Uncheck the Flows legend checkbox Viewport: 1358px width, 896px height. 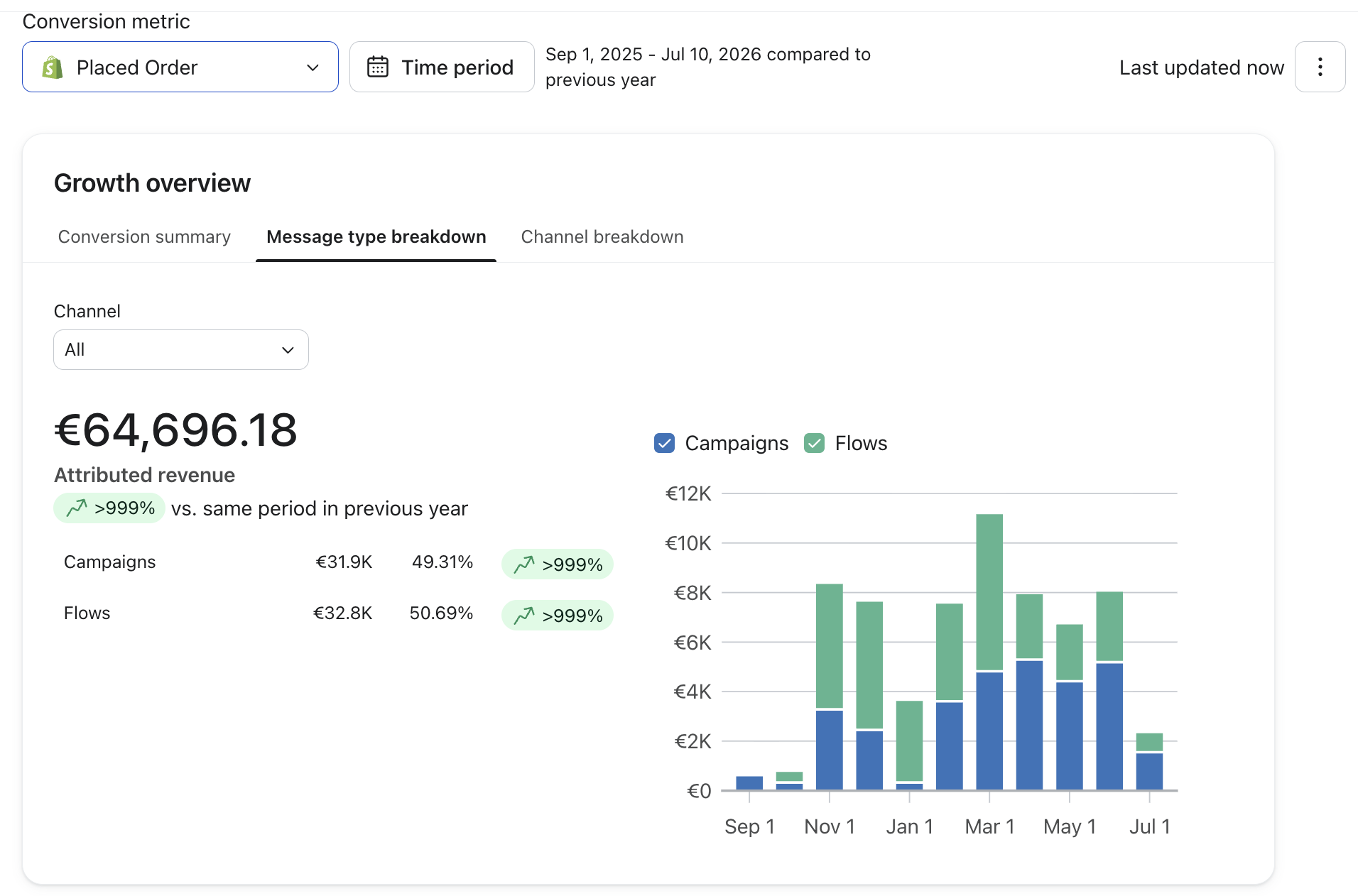(x=814, y=443)
